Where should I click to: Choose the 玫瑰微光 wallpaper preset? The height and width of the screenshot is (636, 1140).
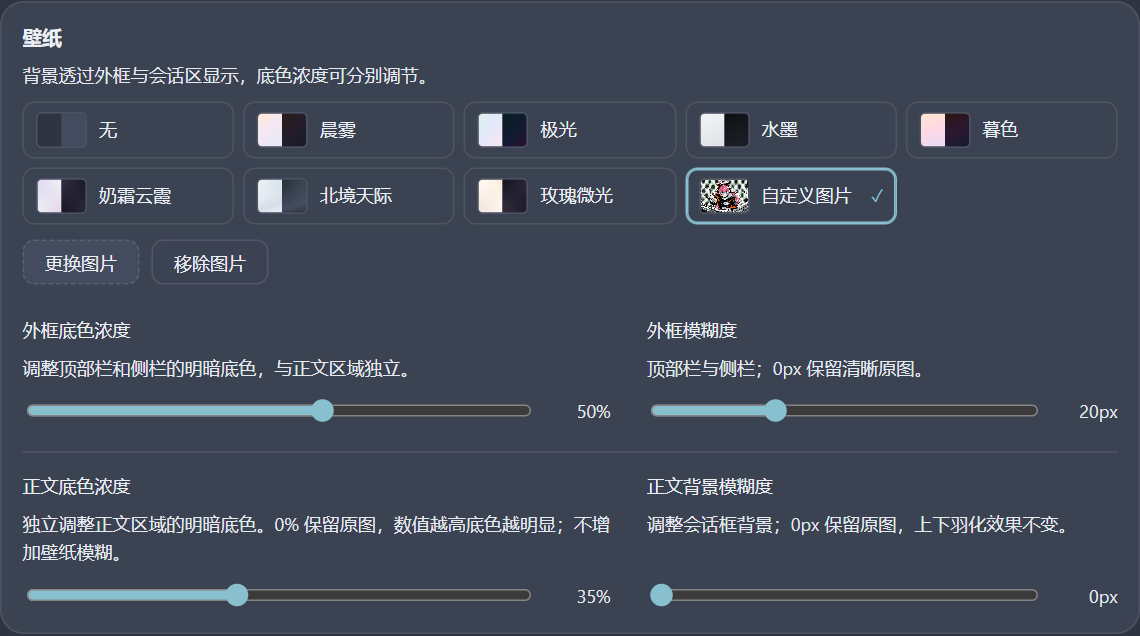(x=570, y=196)
